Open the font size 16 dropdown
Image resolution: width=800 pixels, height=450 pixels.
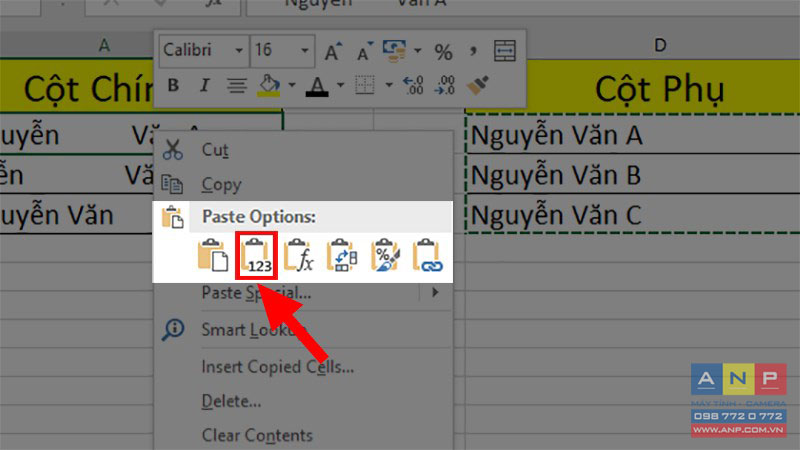[305, 51]
